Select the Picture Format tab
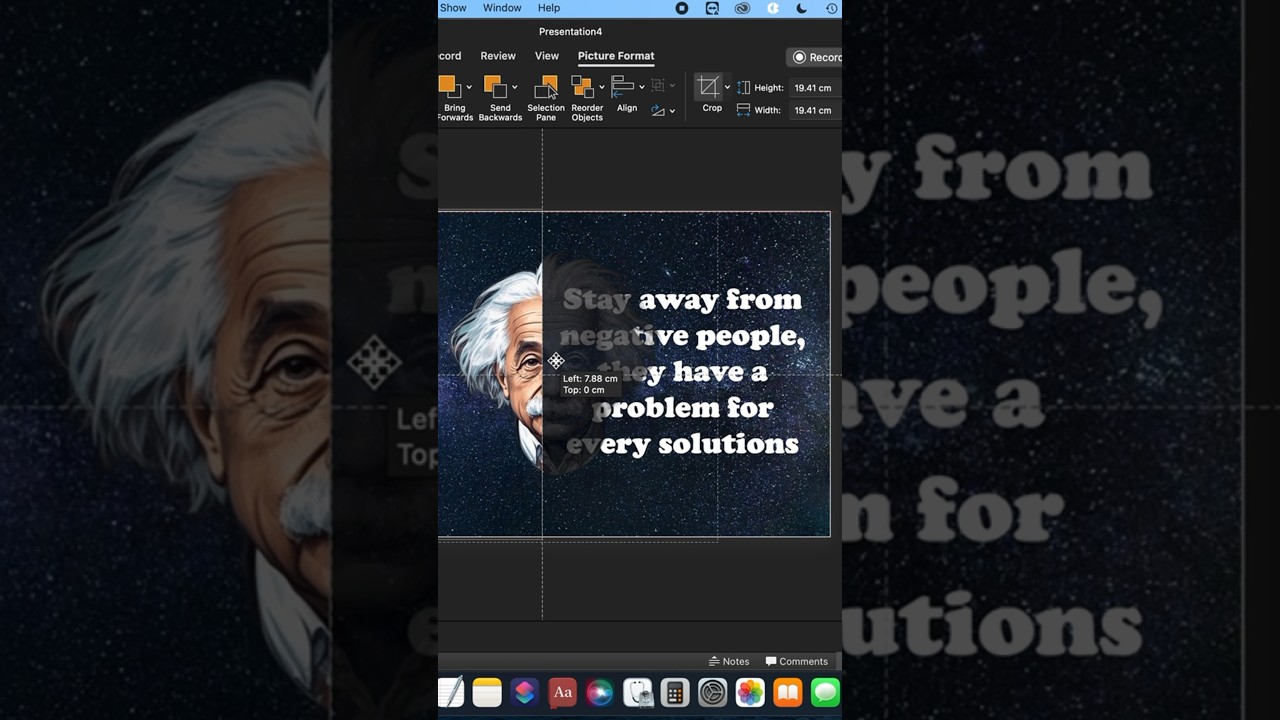1280x720 pixels. [616, 56]
